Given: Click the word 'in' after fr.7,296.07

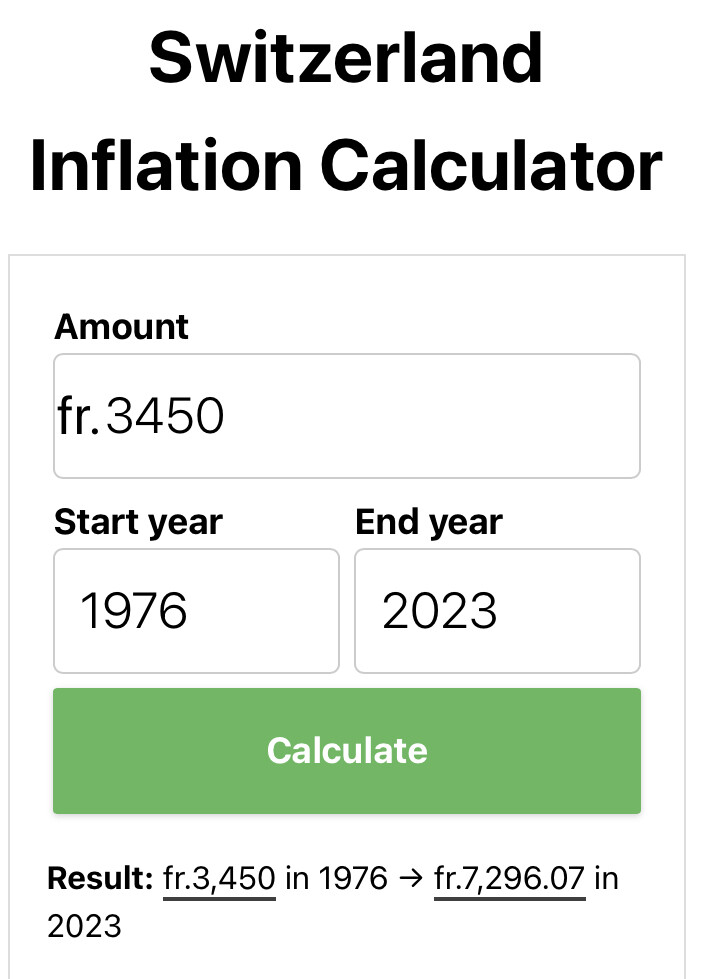Looking at the screenshot, I should [606, 879].
